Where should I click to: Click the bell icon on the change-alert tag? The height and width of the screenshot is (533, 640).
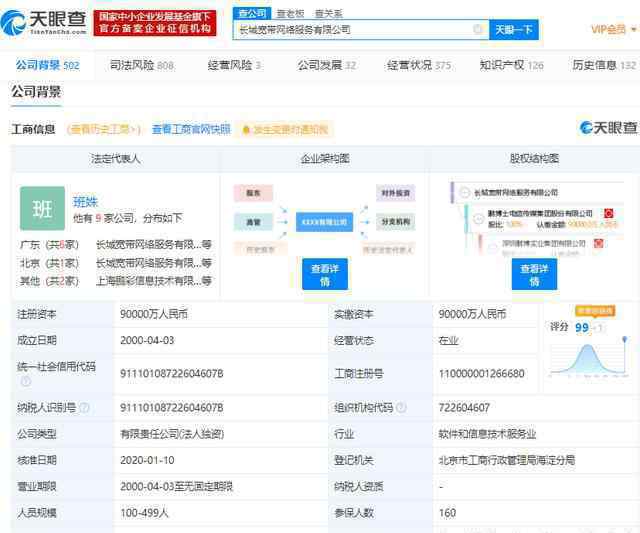pos(246,130)
